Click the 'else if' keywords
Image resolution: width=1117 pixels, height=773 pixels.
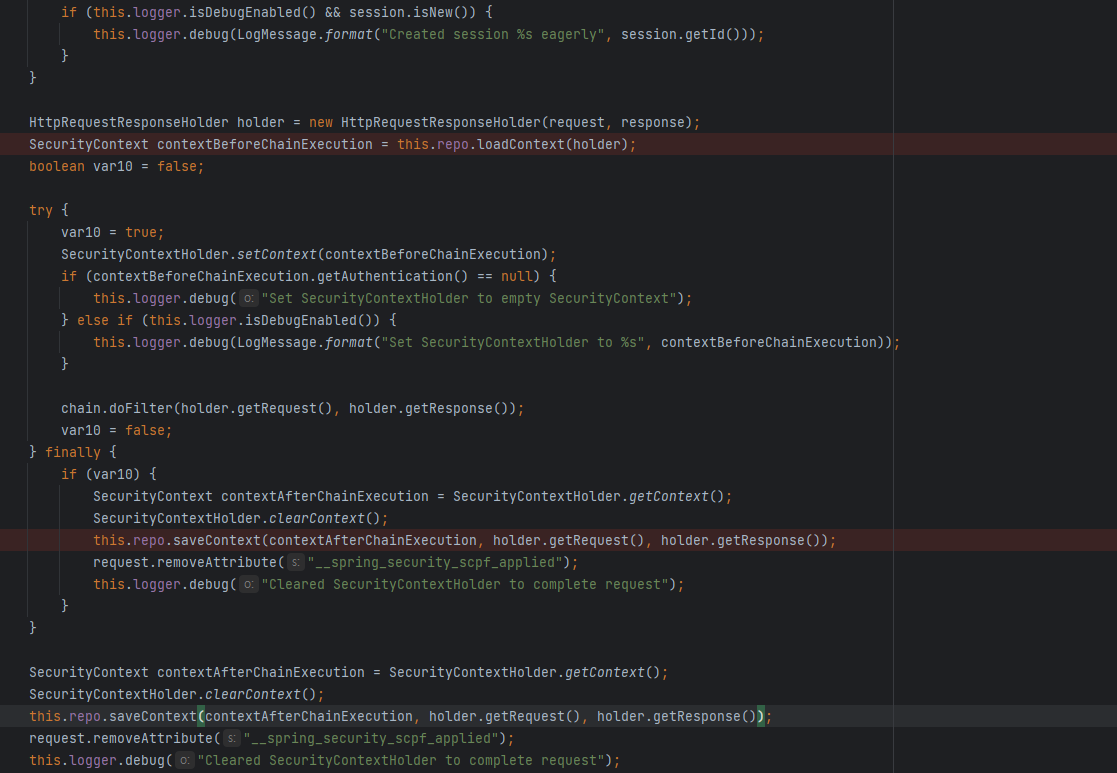pyautogui.click(x=105, y=321)
